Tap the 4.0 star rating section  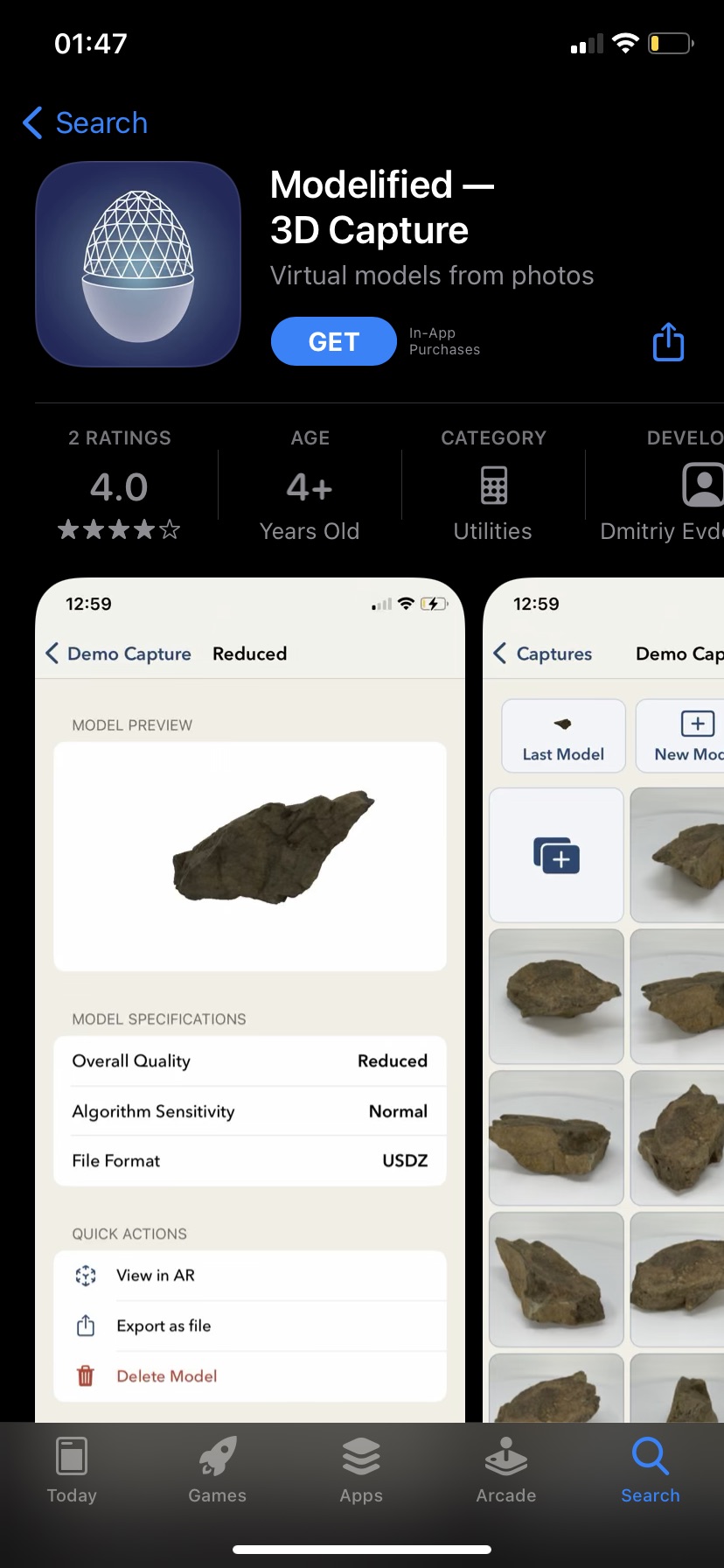pos(120,486)
